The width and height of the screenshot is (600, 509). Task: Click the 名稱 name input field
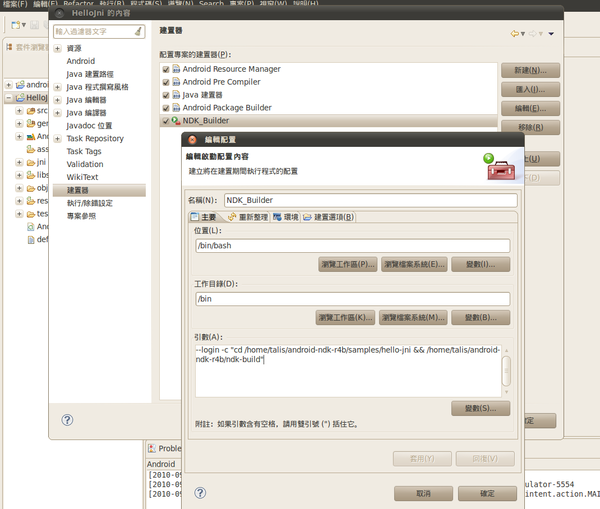point(371,200)
